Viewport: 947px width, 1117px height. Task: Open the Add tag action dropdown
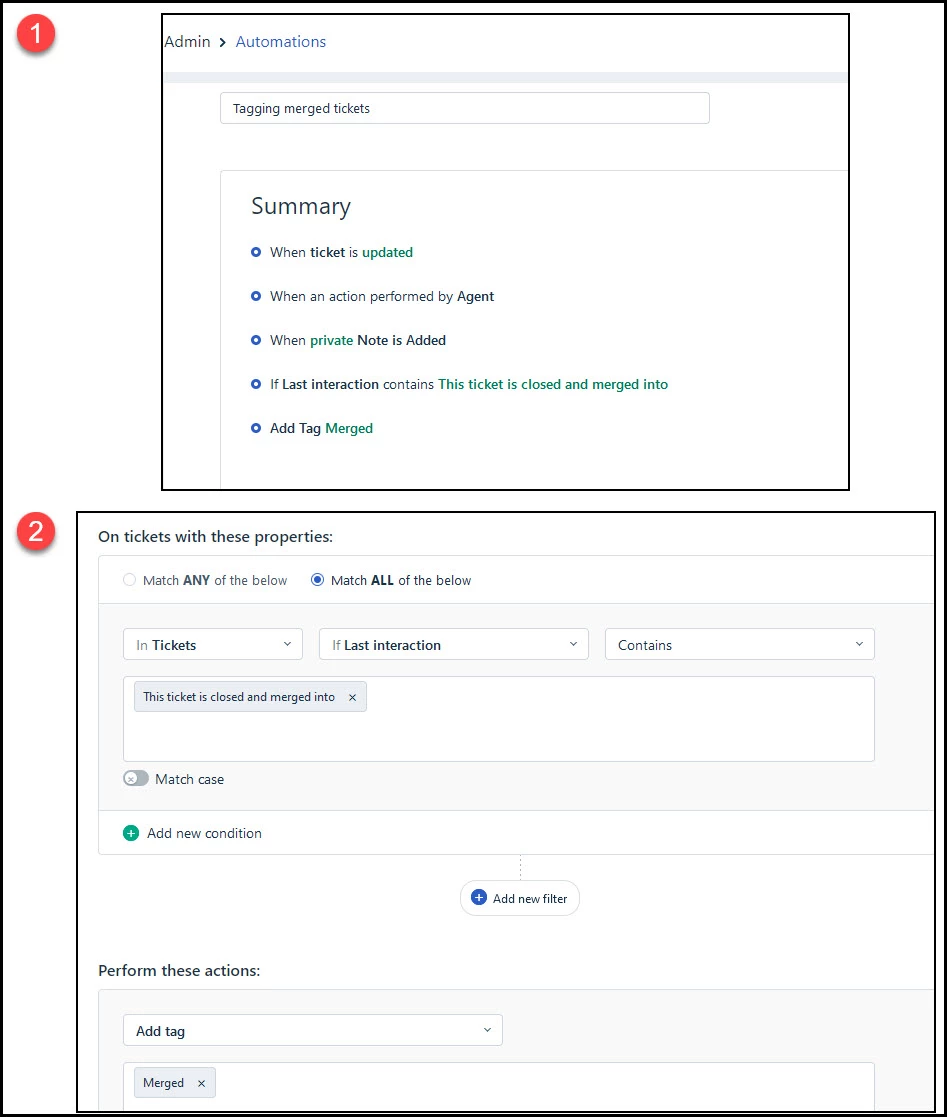[x=313, y=1030]
